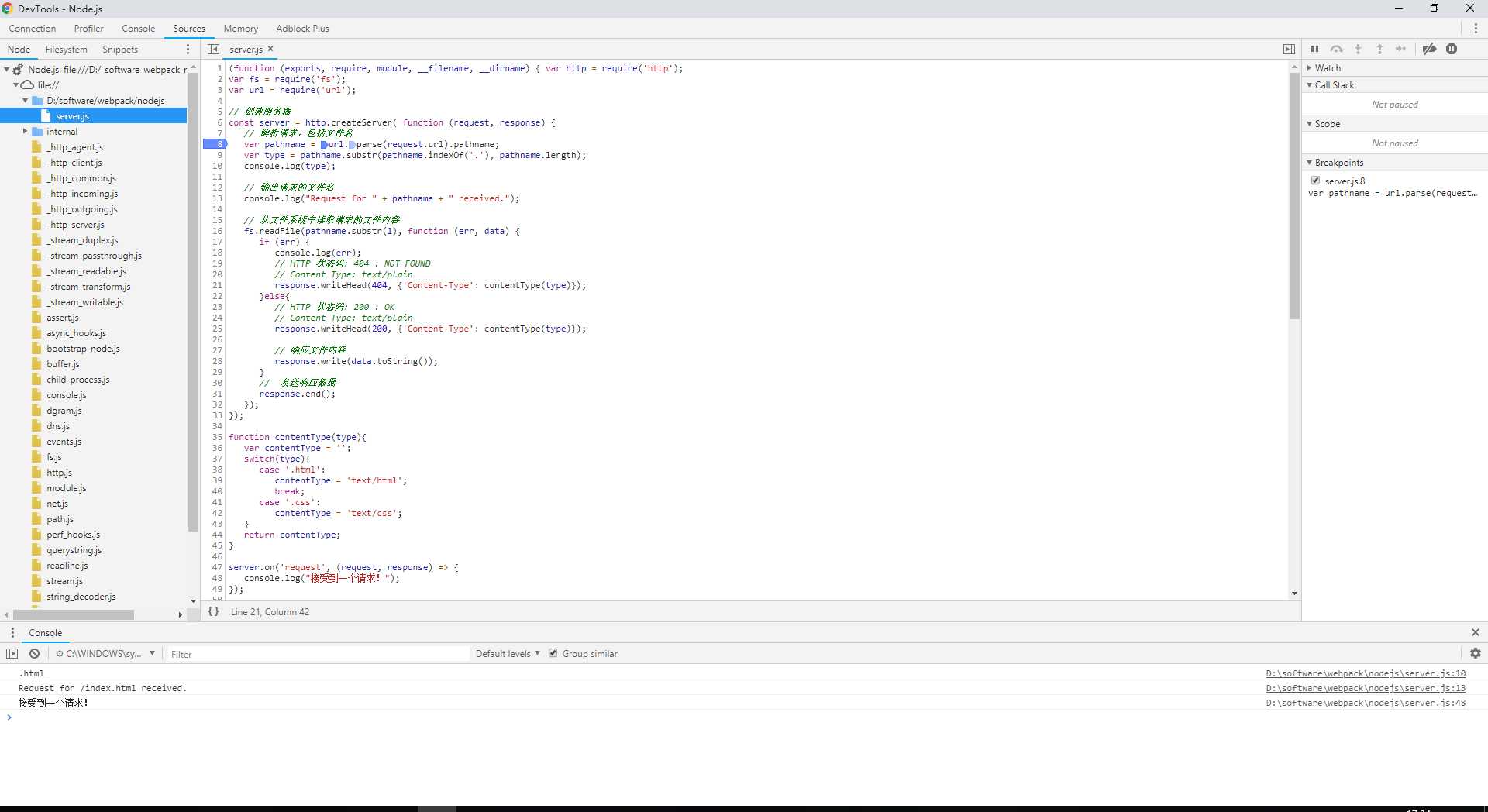The height and width of the screenshot is (812, 1488).
Task: Open the console context selector dropdown
Action: pyautogui.click(x=105, y=653)
